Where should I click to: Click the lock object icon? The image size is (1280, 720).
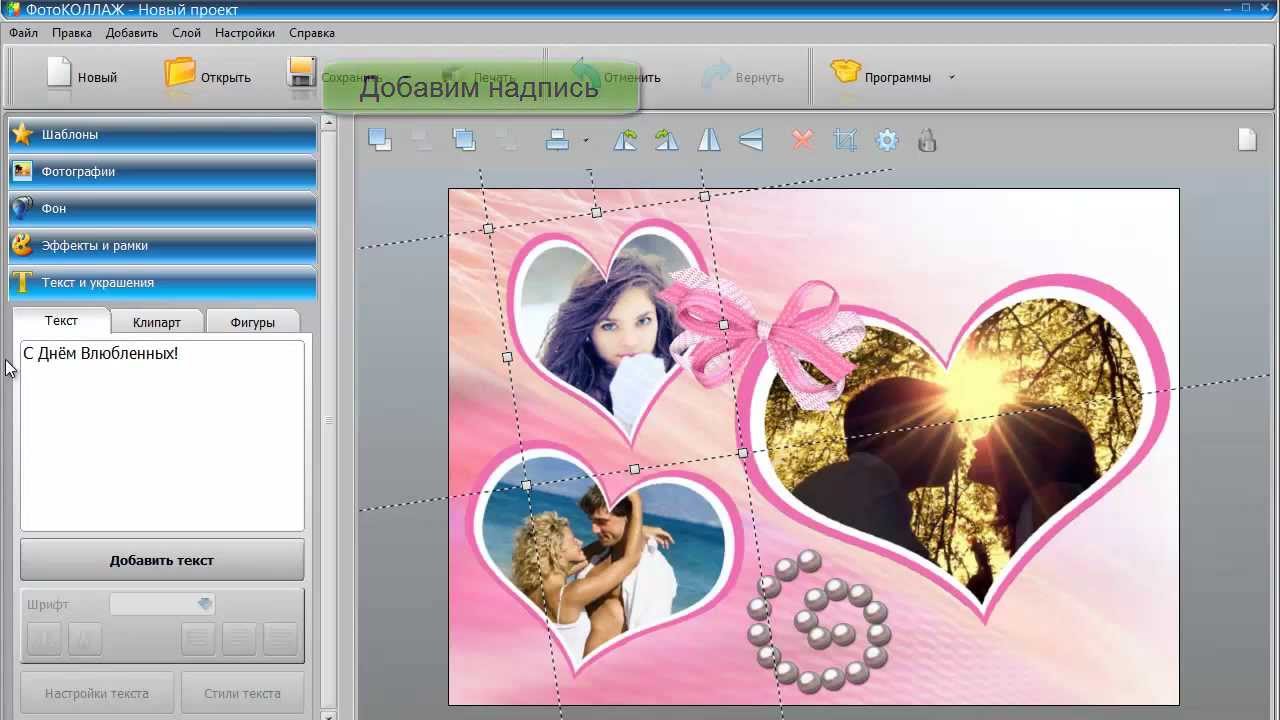[927, 140]
